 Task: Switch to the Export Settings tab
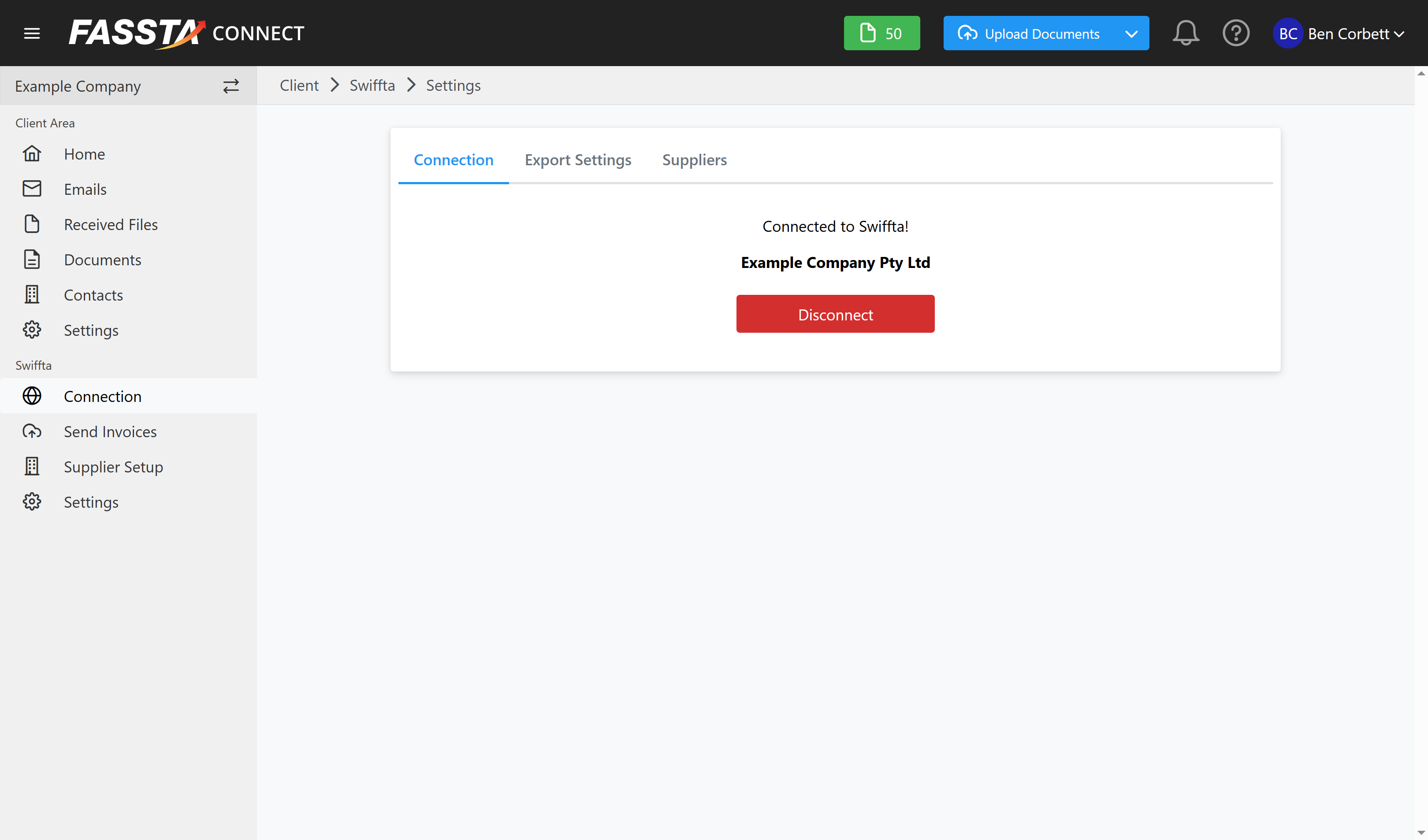(577, 160)
